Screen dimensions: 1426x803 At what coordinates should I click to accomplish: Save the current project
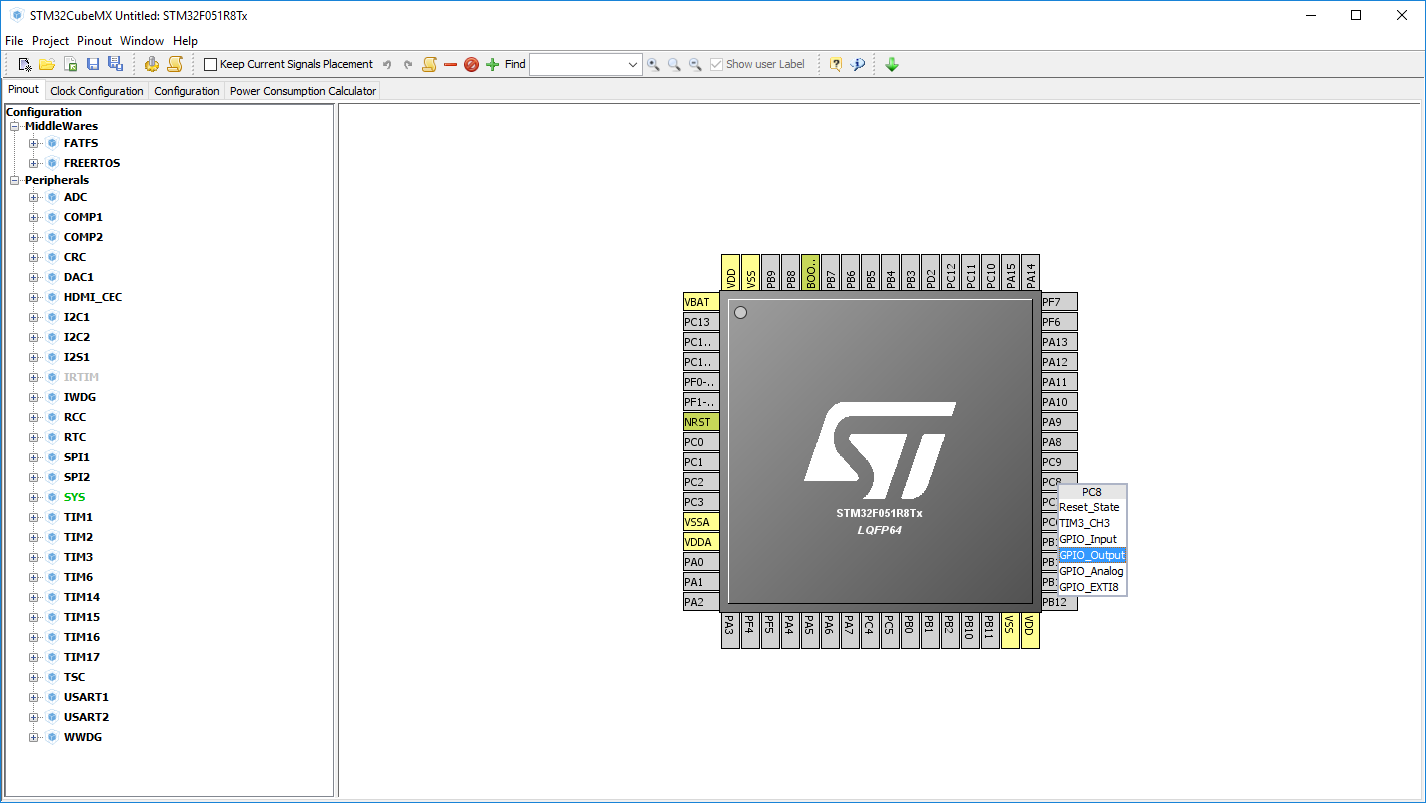click(93, 63)
